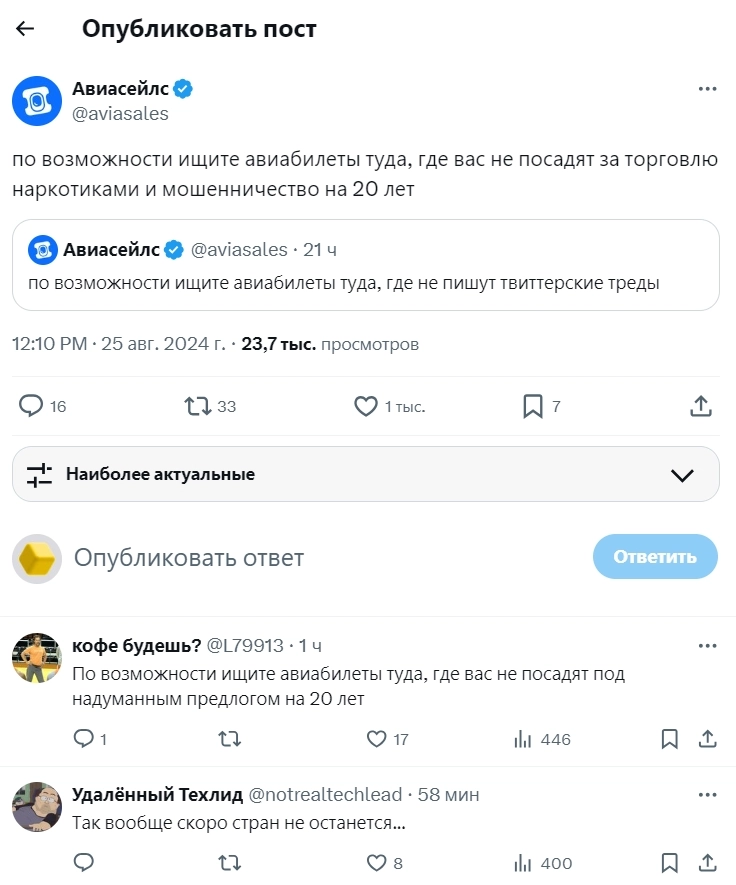Reply icon on main Авиасейлс post

32,406
